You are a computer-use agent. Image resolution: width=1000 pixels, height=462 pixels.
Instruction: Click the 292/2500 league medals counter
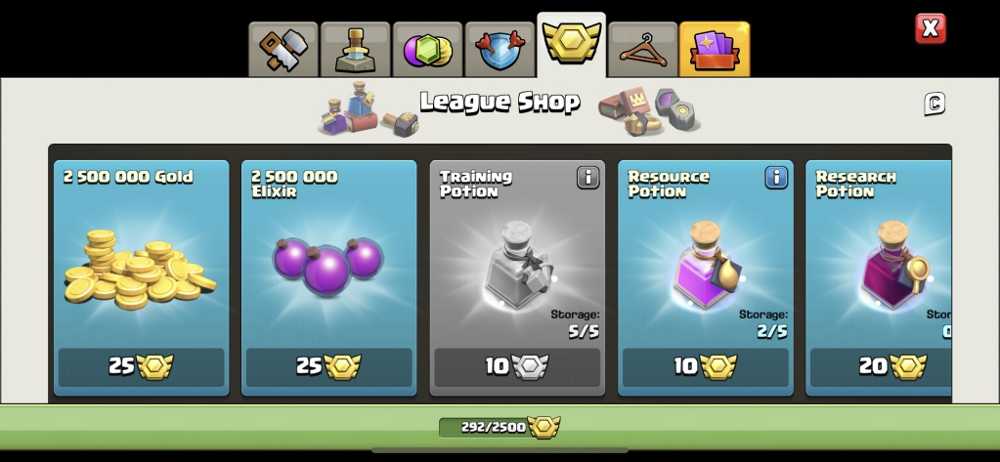[499, 427]
